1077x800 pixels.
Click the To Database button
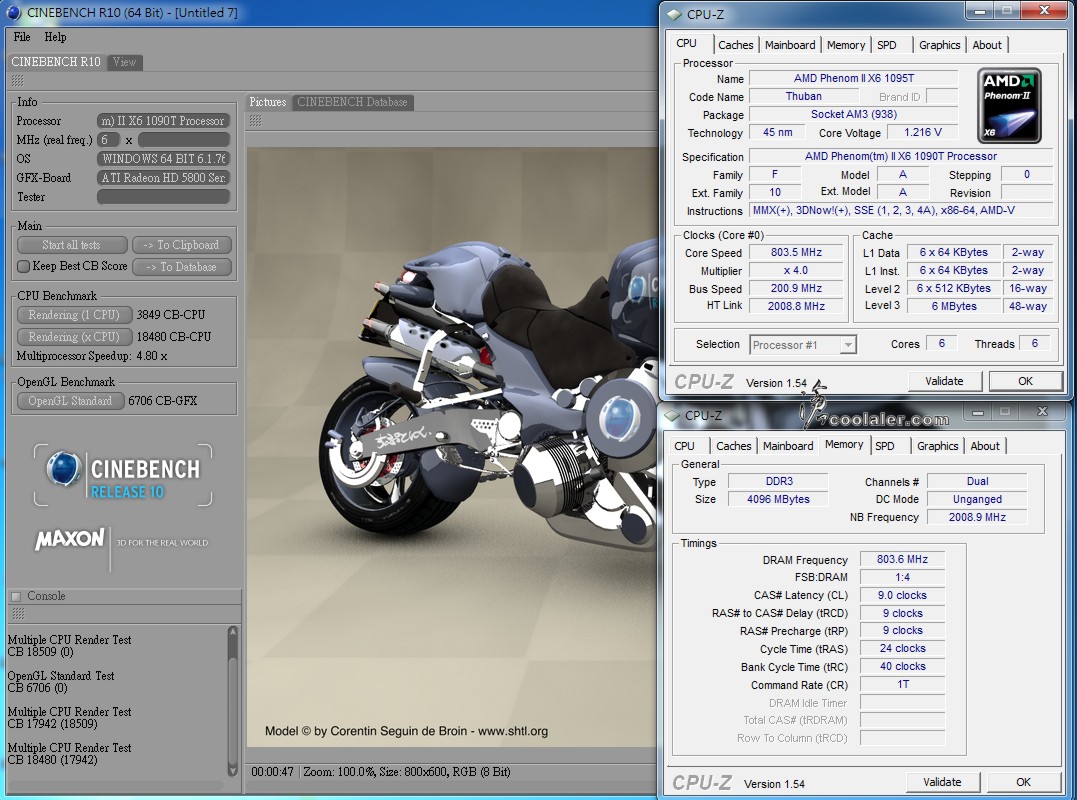[181, 266]
